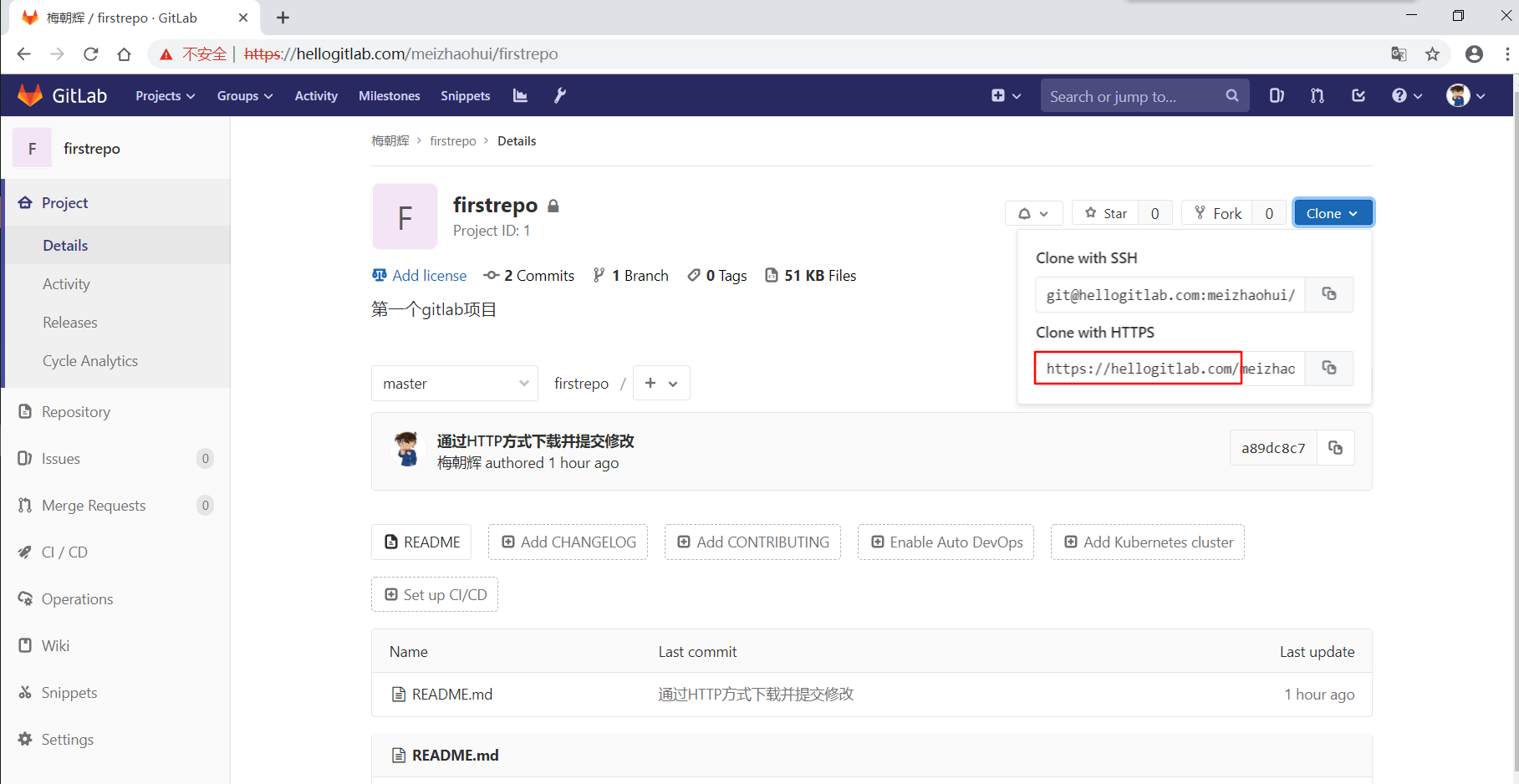Go to browser home page
Viewport: 1519px width, 784px height.
[125, 54]
